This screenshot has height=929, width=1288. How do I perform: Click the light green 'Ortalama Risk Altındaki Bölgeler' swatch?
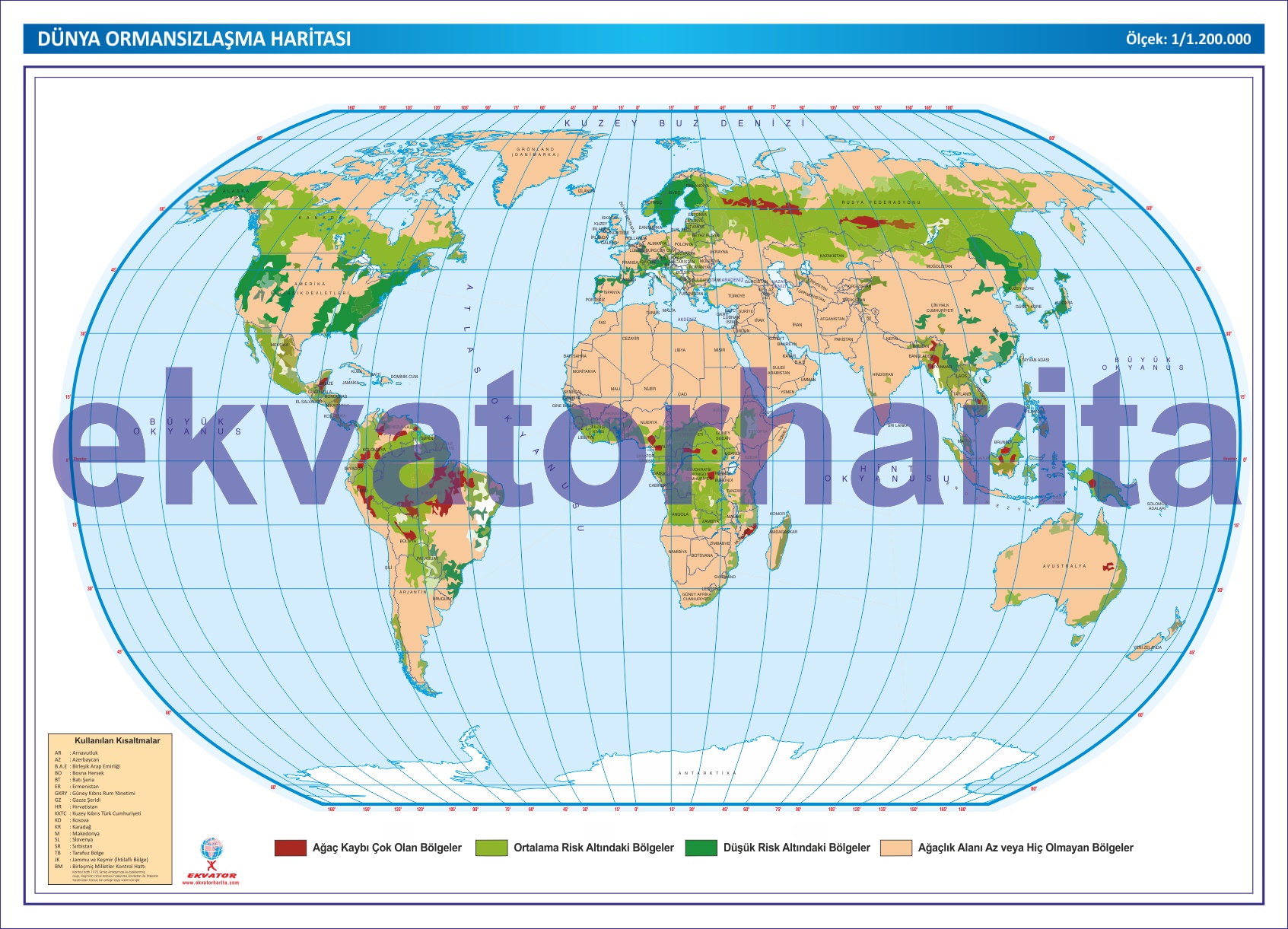[491, 848]
